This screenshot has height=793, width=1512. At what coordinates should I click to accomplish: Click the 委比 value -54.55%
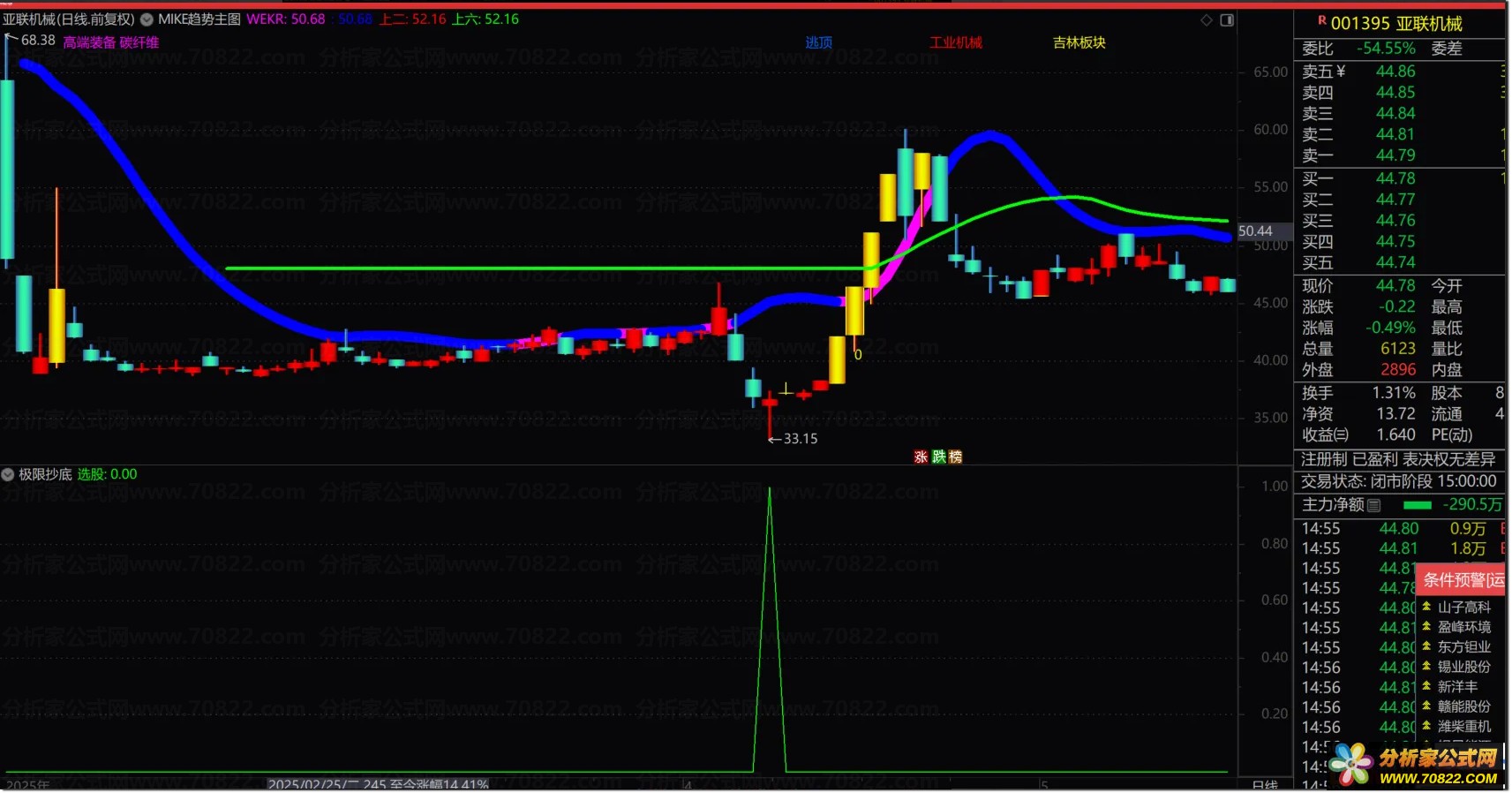[x=1386, y=49]
